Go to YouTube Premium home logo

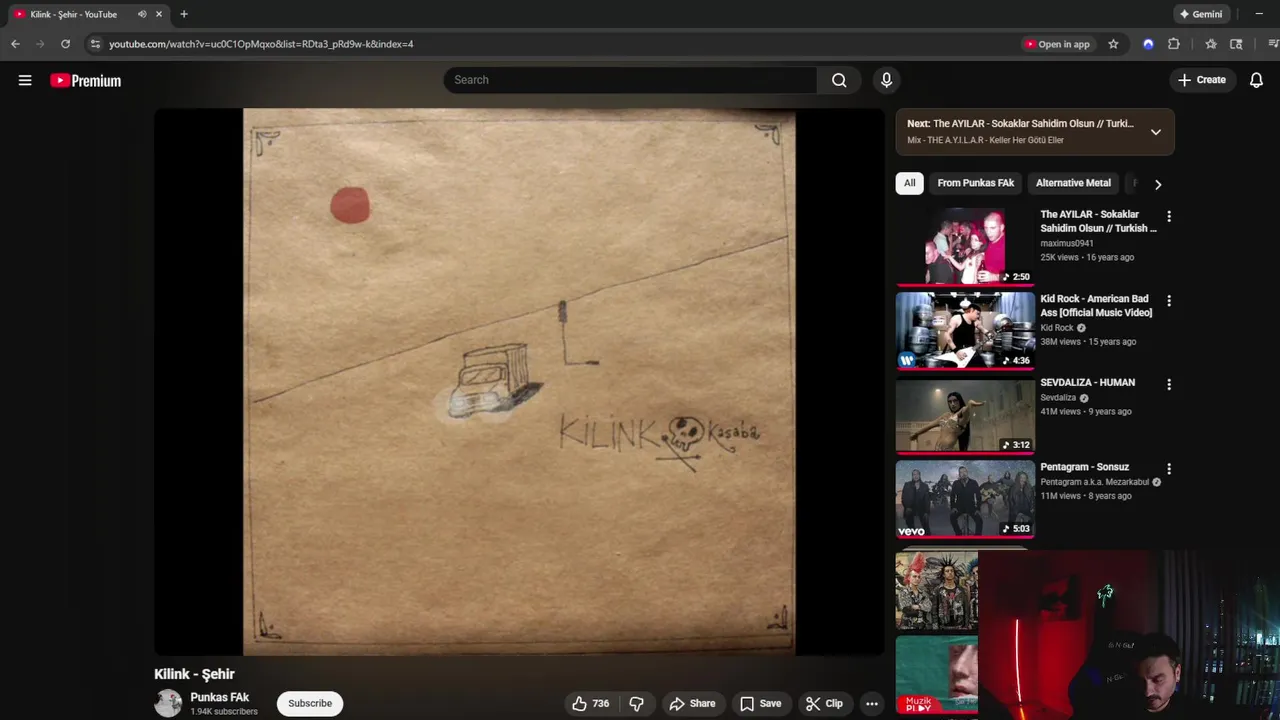[86, 81]
